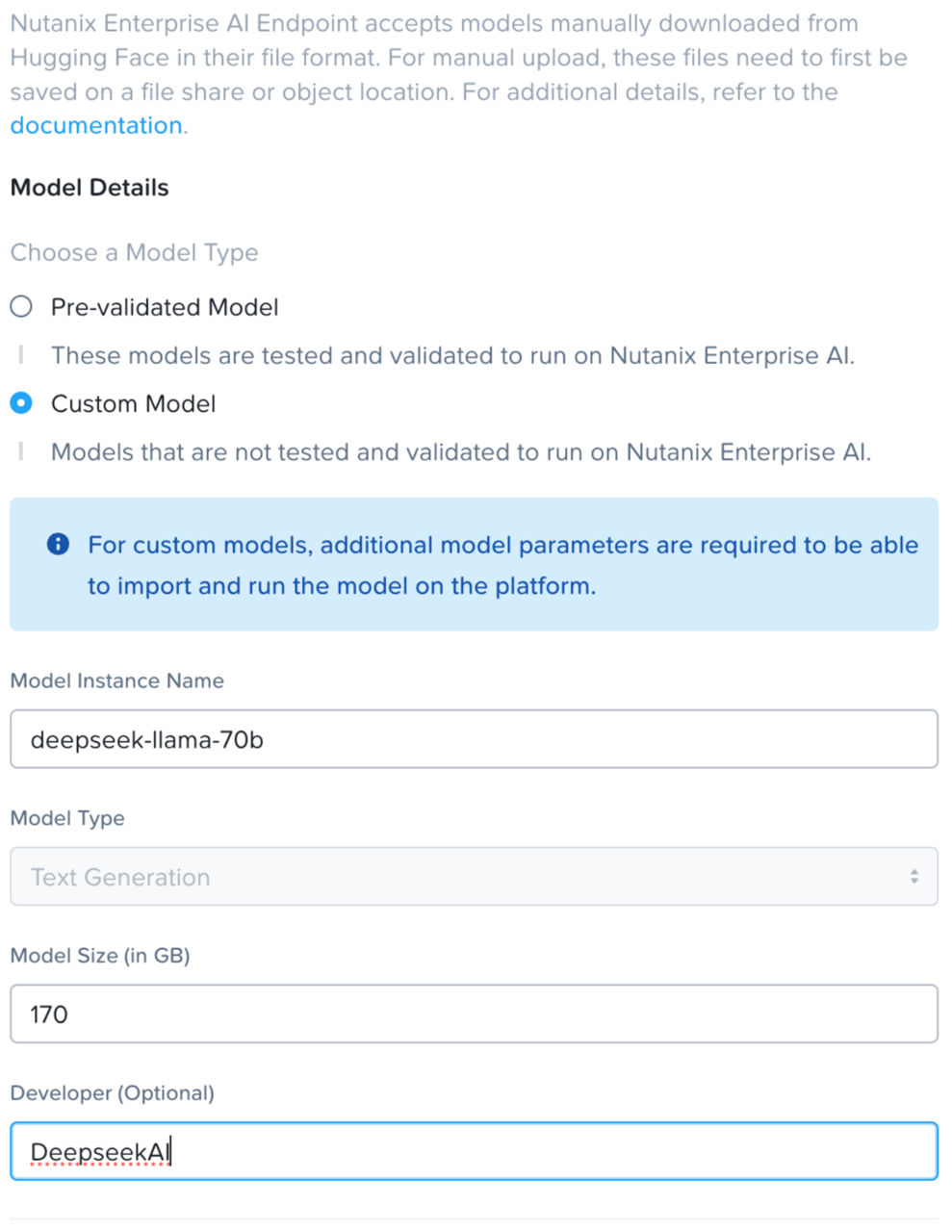The width and height of the screenshot is (952, 1232).
Task: Focus the Model Instance Name input
Action: pos(474,738)
